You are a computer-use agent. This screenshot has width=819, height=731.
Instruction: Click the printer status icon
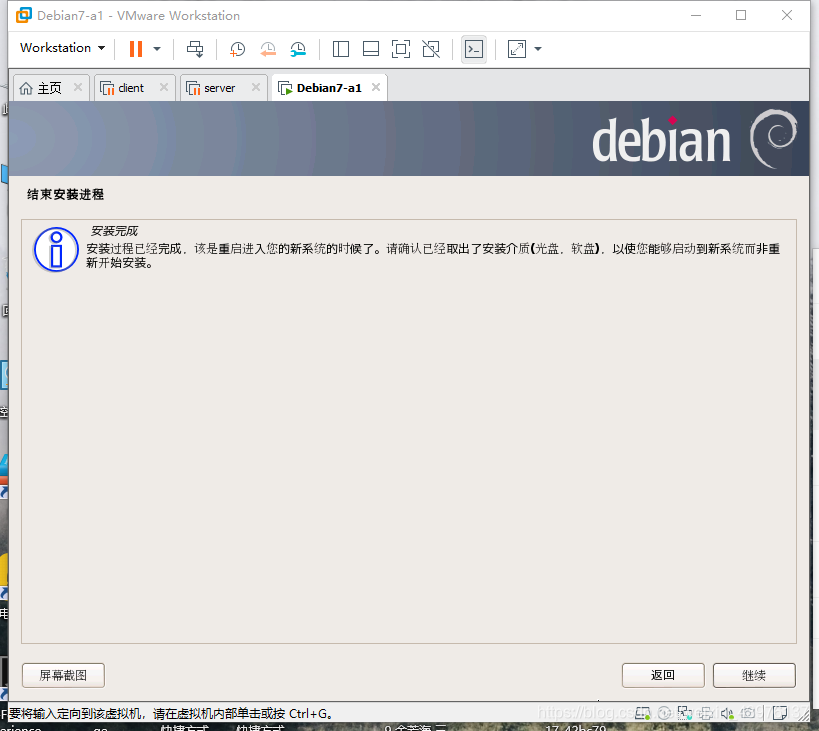pyautogui.click(x=706, y=713)
